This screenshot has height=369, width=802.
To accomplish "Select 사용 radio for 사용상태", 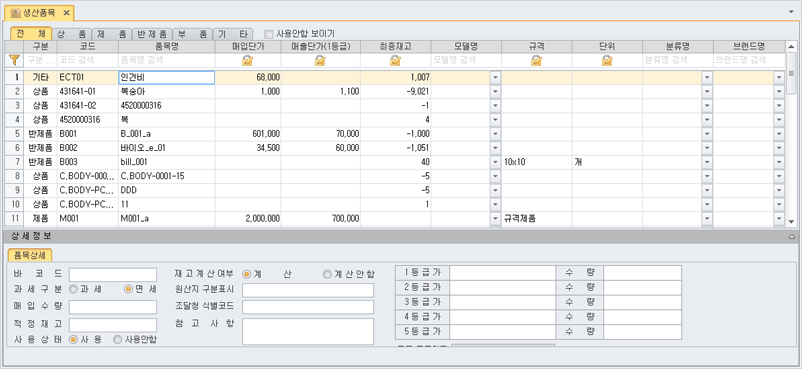I will 73,339.
